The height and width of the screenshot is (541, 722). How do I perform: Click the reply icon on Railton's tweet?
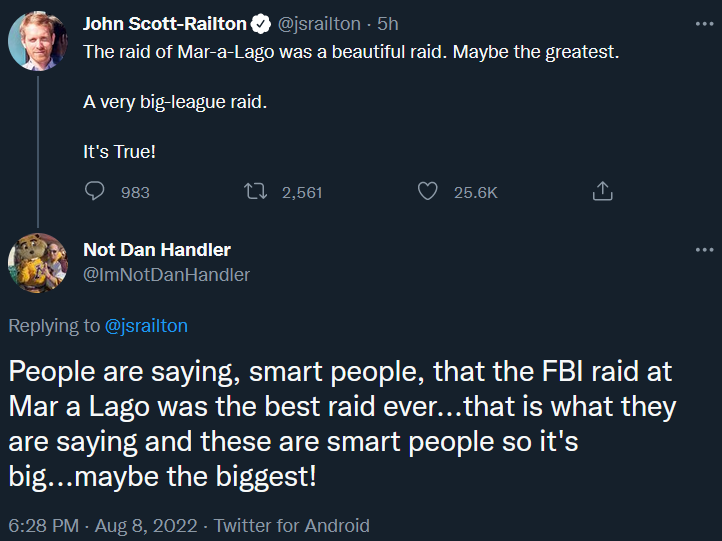tap(96, 191)
